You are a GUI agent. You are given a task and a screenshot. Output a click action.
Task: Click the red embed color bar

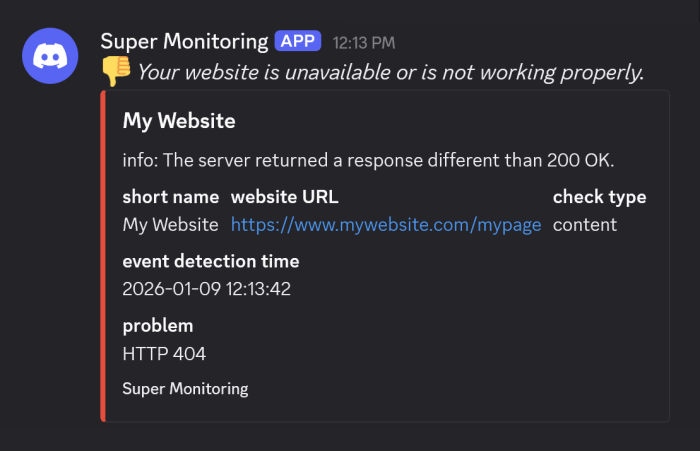point(103,256)
